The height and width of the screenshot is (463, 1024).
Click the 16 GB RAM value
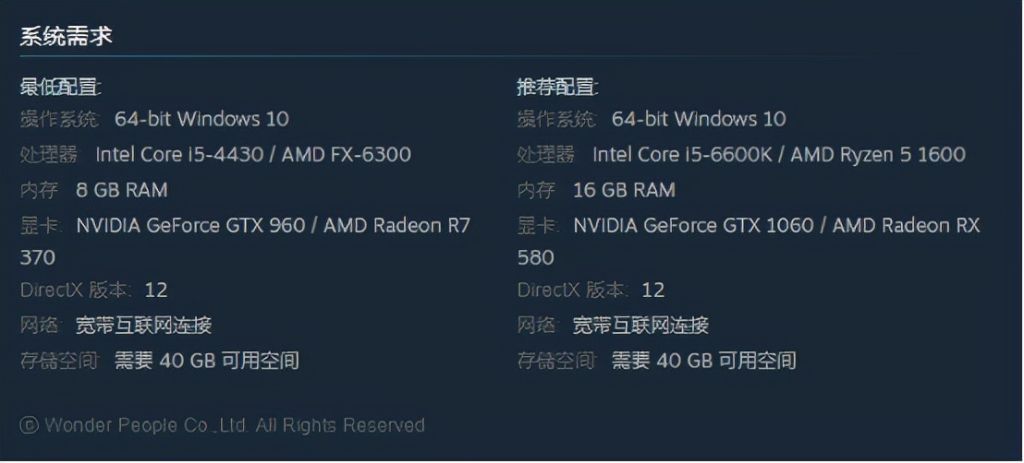tap(624, 190)
